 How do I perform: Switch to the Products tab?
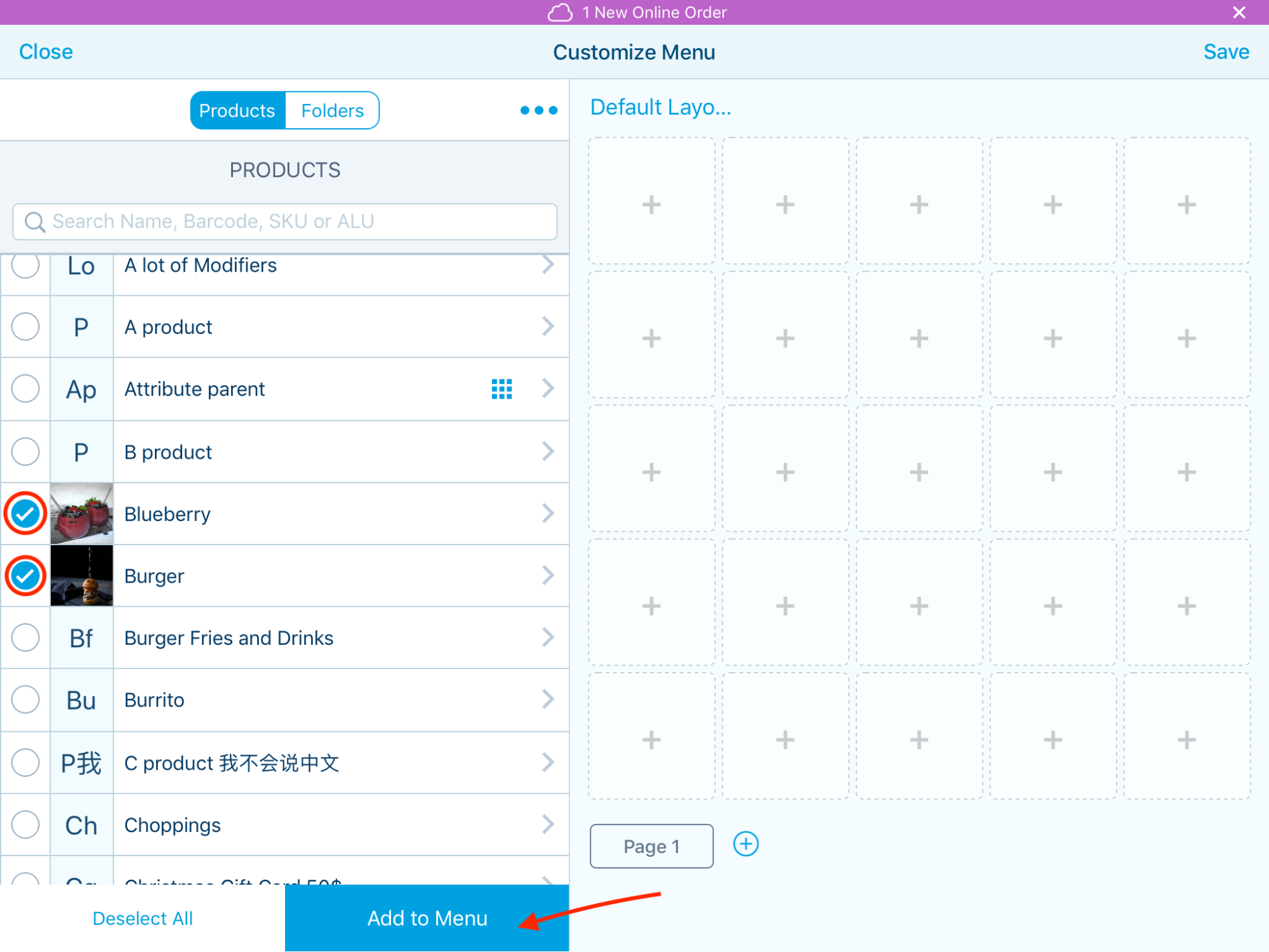click(237, 110)
